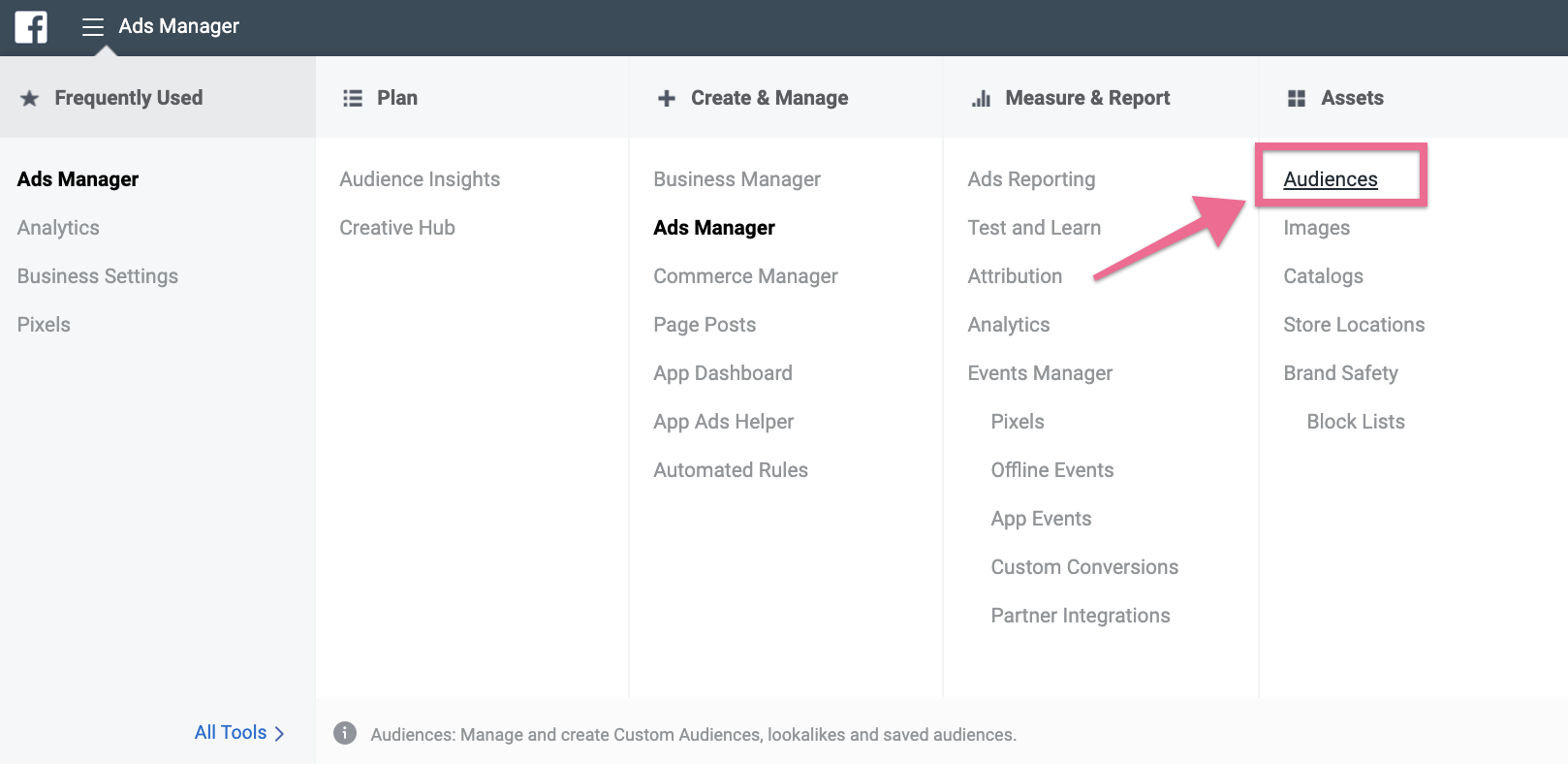This screenshot has width=1568, height=764.
Task: Open Events Manager
Action: [1040, 373]
